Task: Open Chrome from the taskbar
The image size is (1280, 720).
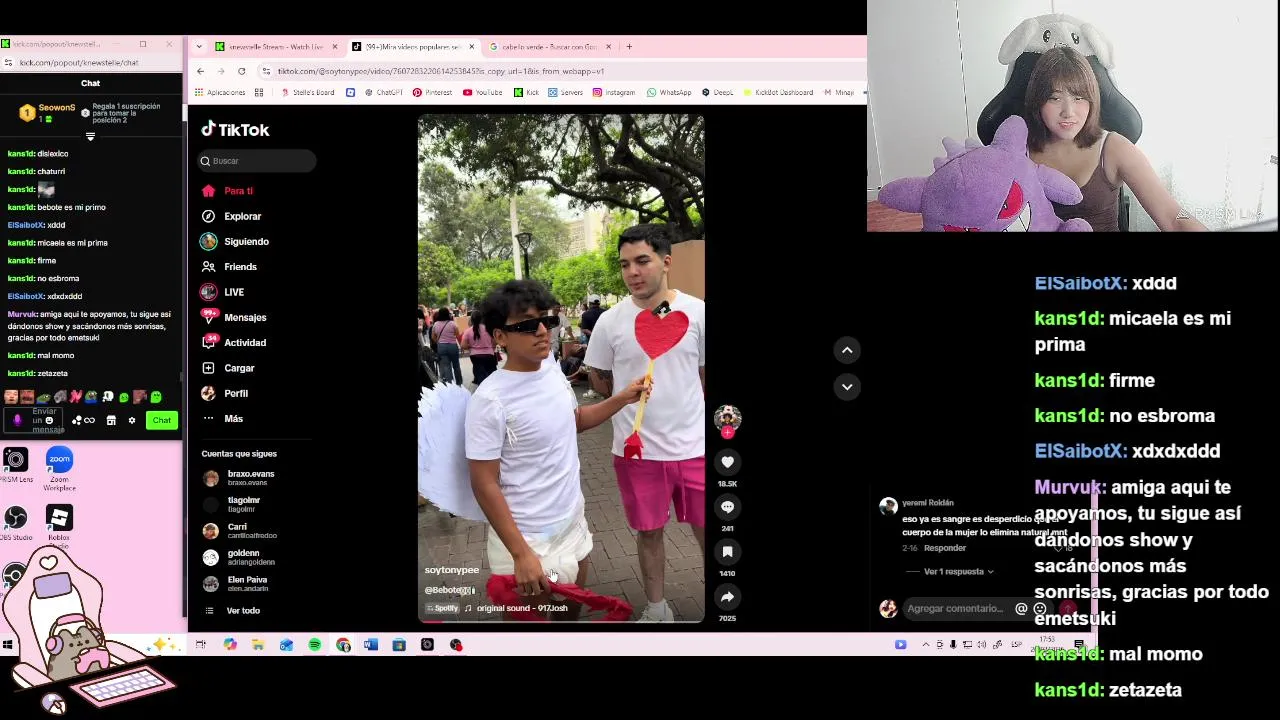Action: pyautogui.click(x=343, y=645)
